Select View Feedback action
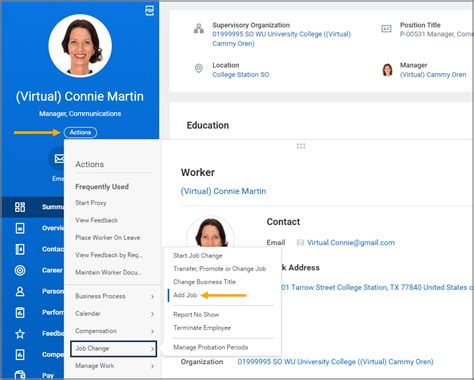Viewport: 474px width, 380px height. [97, 220]
